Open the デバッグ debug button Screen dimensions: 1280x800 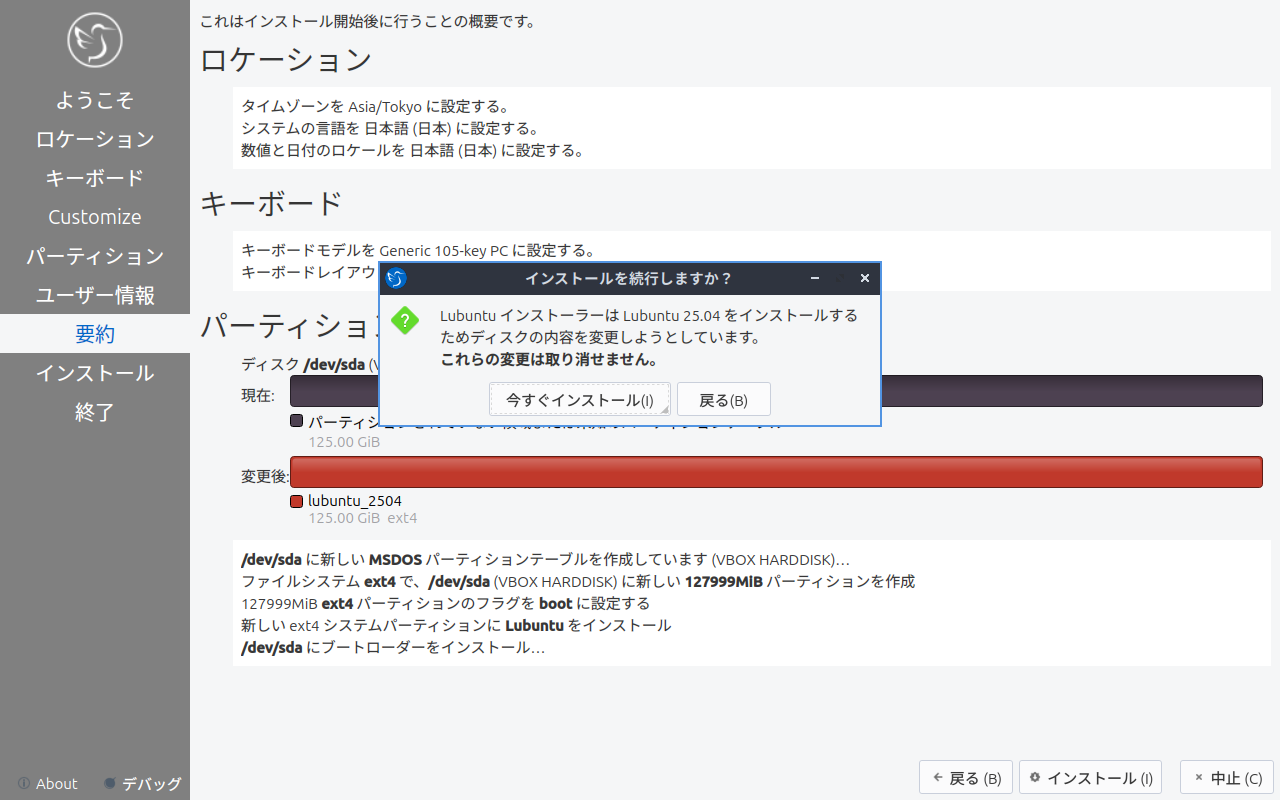point(143,784)
